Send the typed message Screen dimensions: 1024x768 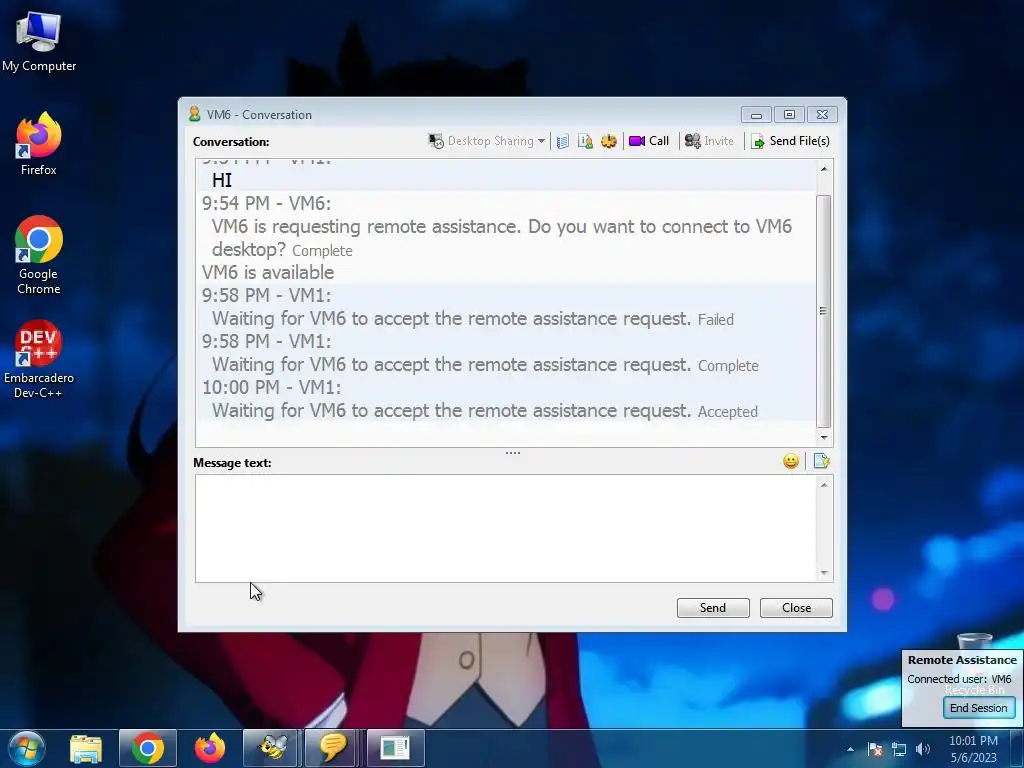[x=713, y=608]
